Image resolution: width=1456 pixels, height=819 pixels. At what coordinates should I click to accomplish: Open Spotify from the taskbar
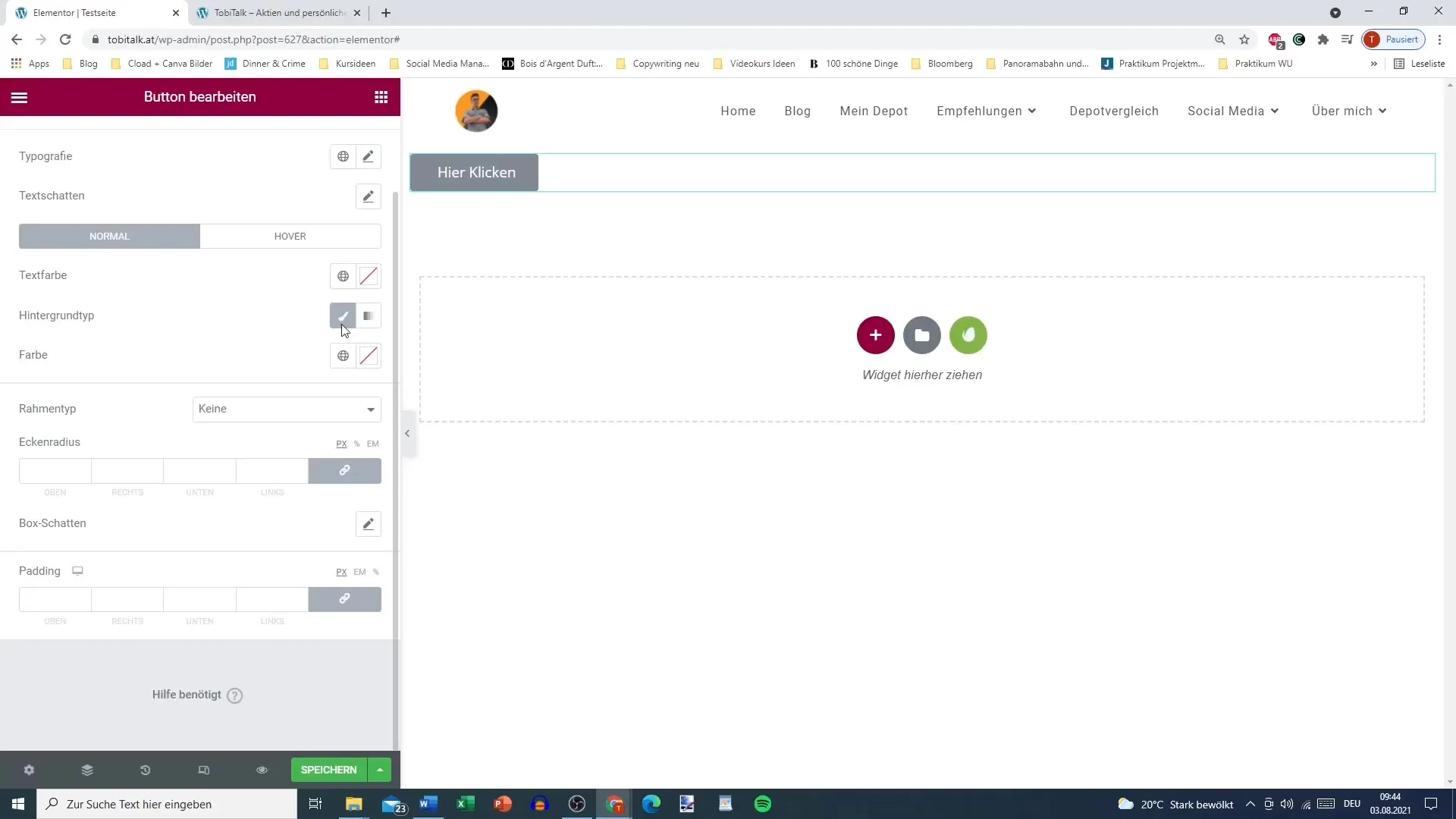[763, 804]
